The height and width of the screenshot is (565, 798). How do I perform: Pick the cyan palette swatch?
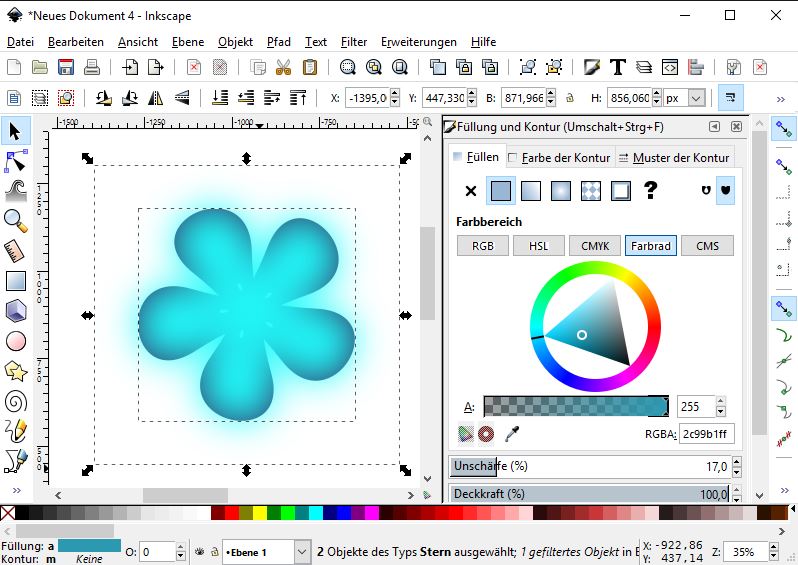tap(316, 513)
